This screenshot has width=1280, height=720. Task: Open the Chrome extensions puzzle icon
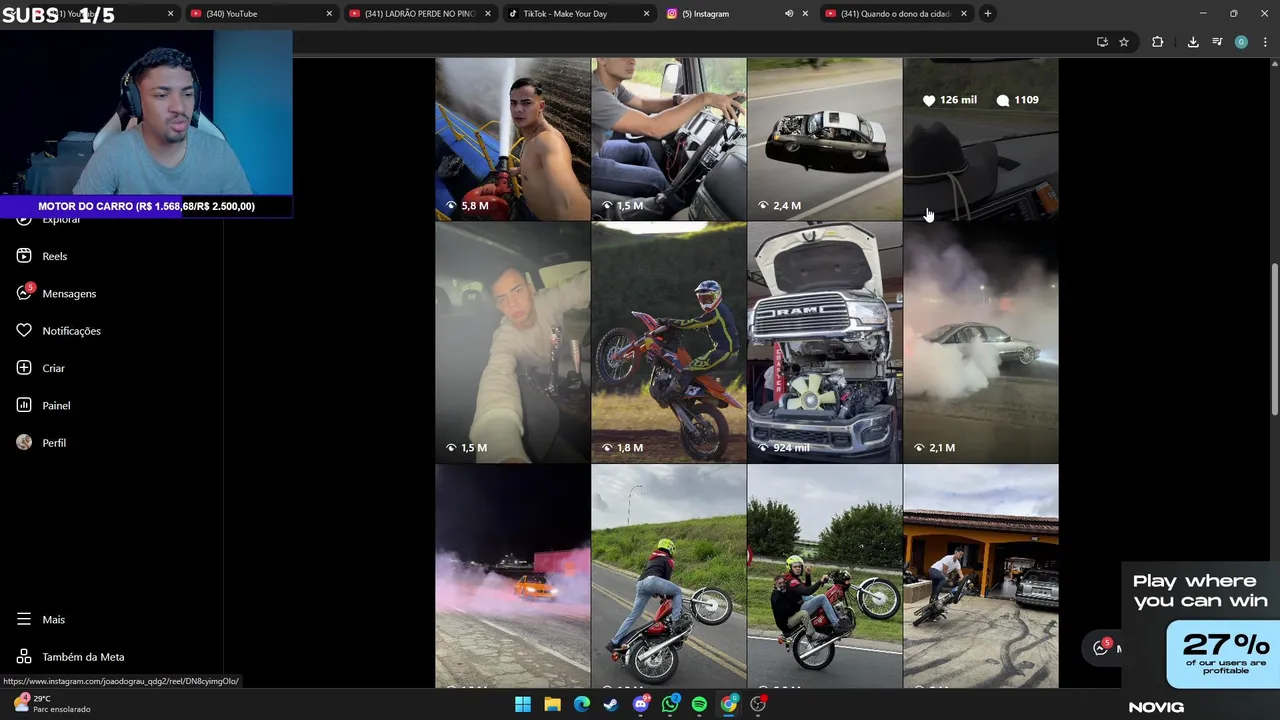point(1157,42)
